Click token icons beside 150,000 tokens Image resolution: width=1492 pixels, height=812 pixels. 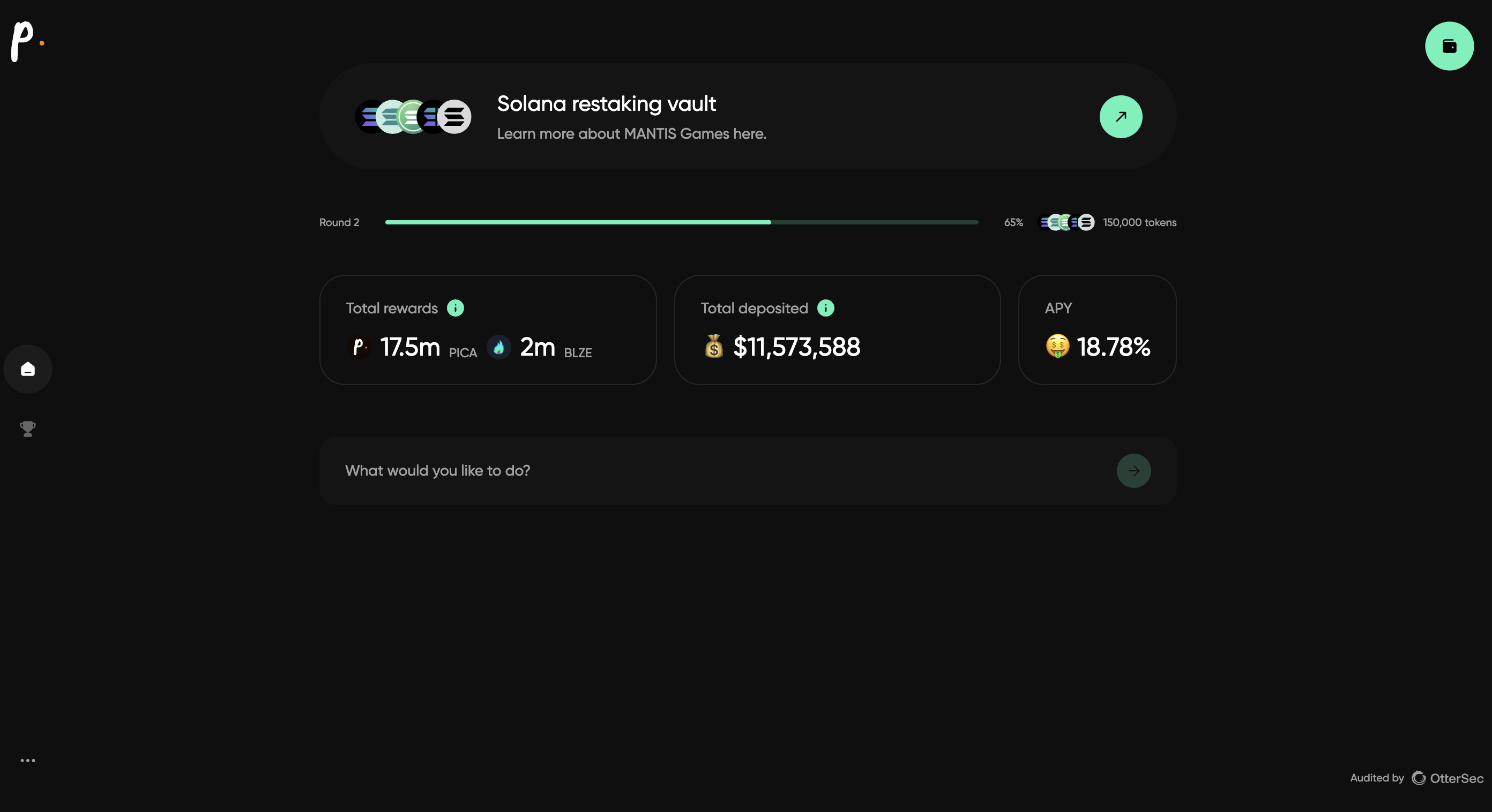(x=1066, y=222)
